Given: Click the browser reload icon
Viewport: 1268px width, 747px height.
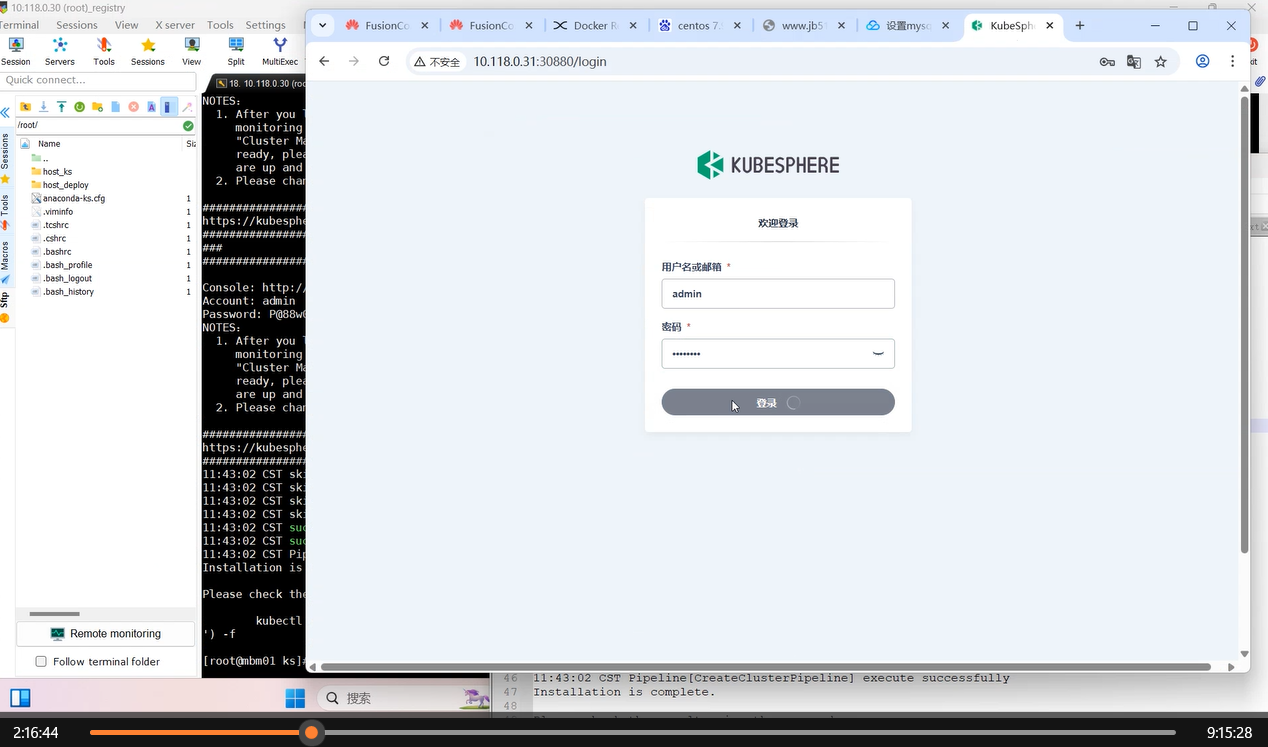Looking at the screenshot, I should (x=383, y=61).
